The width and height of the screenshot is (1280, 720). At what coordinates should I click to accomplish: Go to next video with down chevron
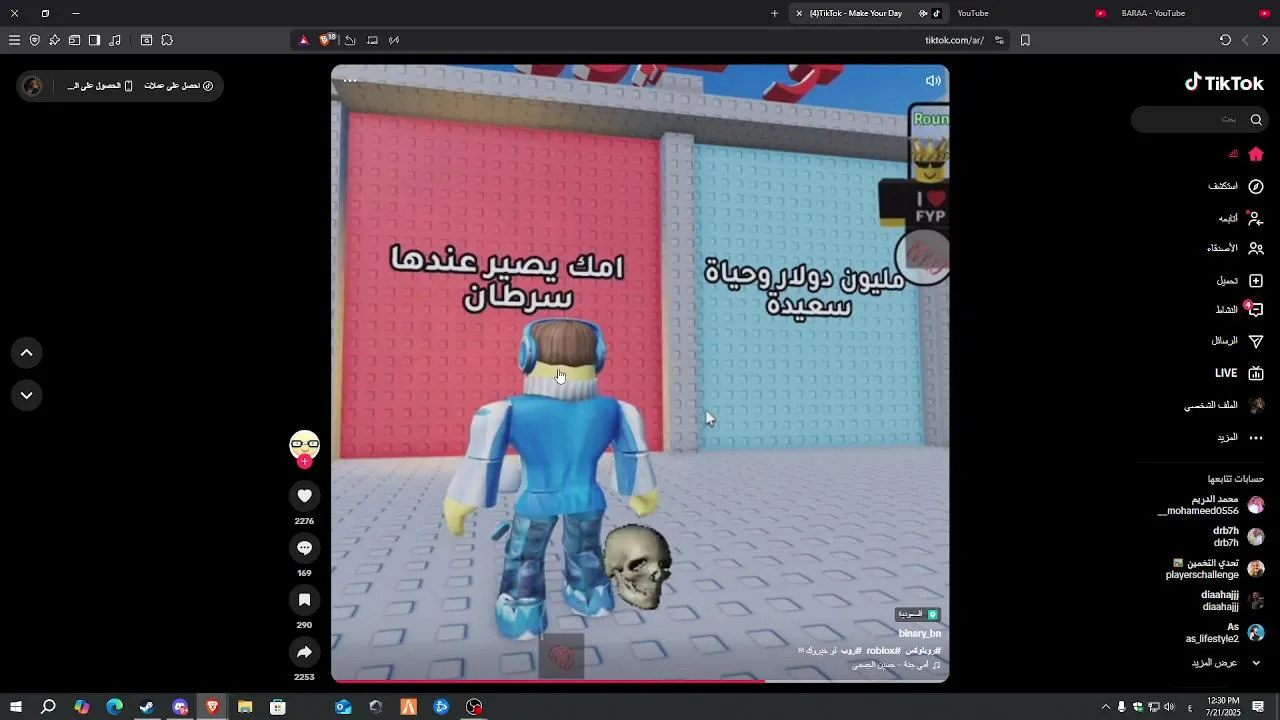point(27,395)
